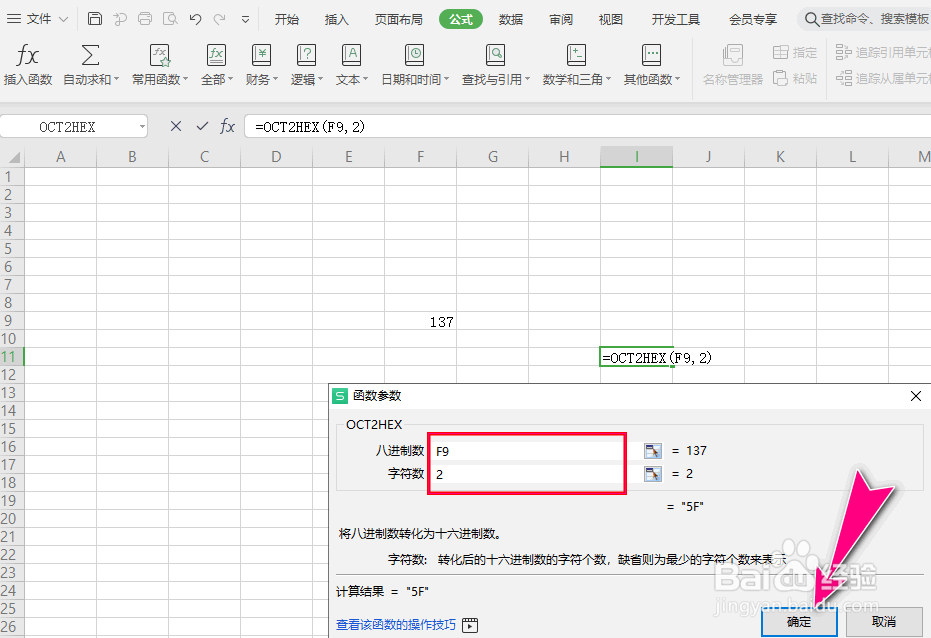Click the Save icon in quick toolbar
Viewport: 931px width, 638px height.
point(94,19)
